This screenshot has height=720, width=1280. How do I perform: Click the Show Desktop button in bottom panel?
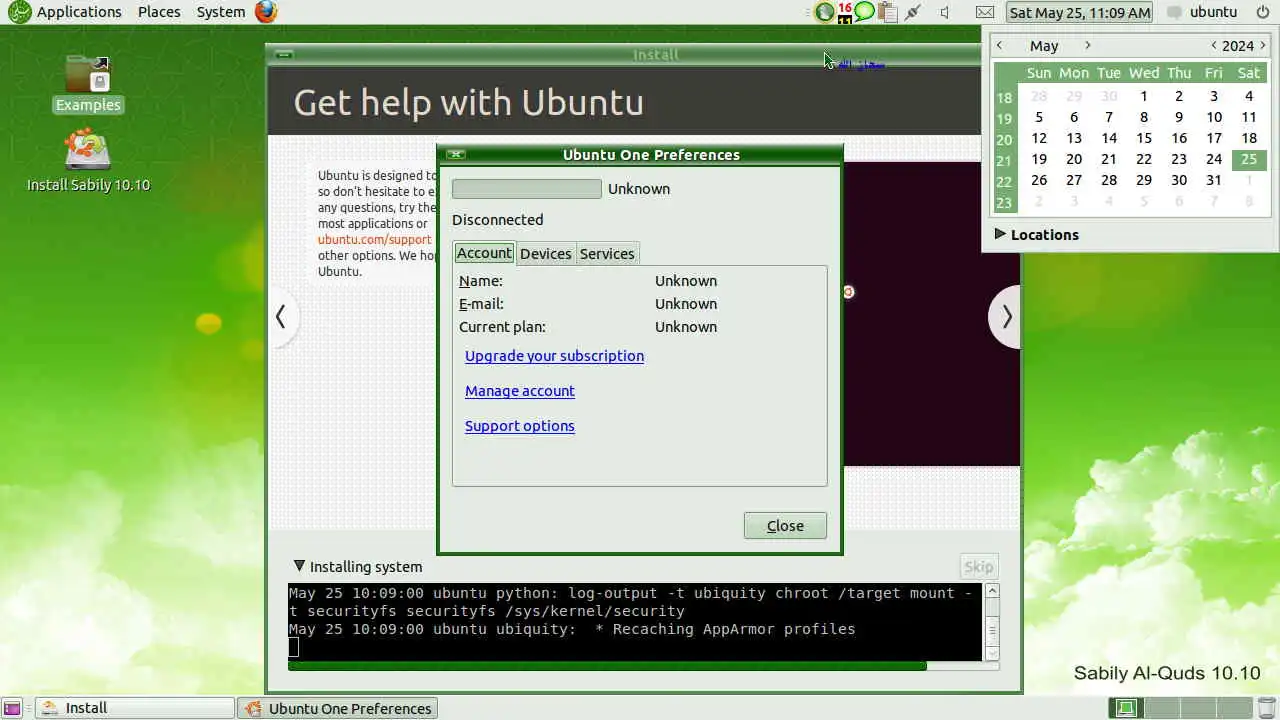12,708
